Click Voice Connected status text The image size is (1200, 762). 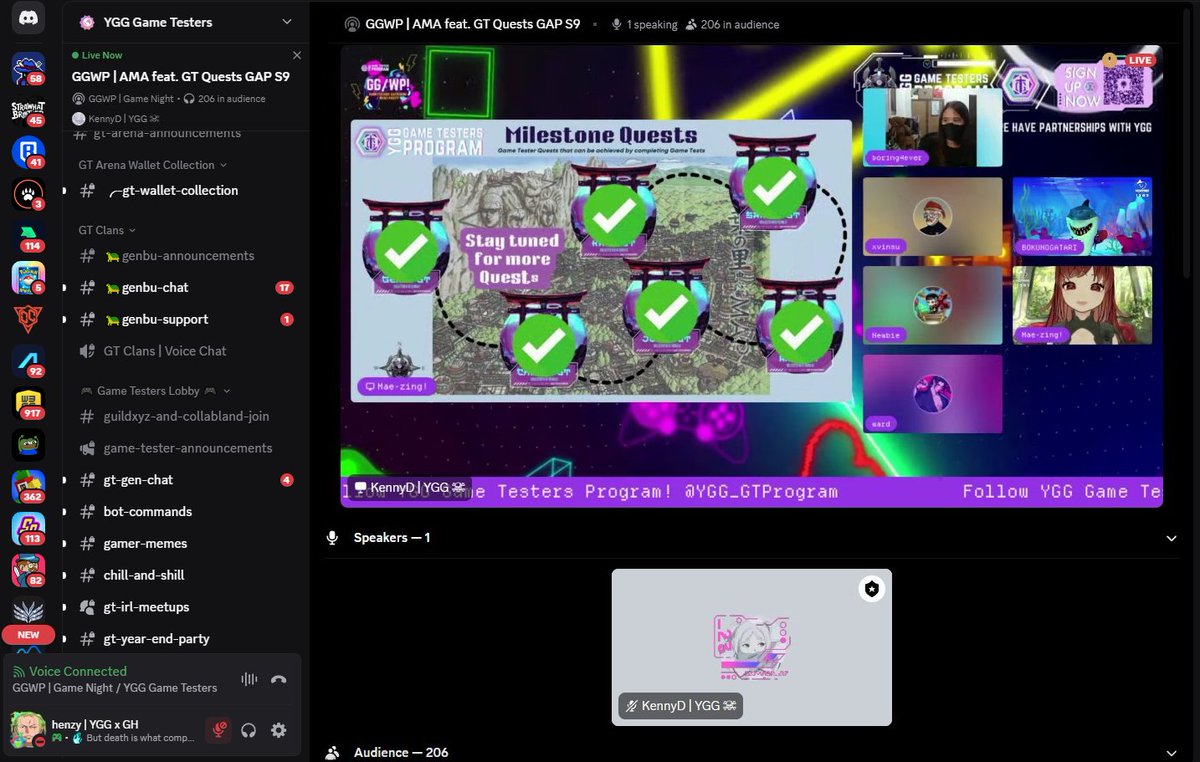click(x=78, y=671)
